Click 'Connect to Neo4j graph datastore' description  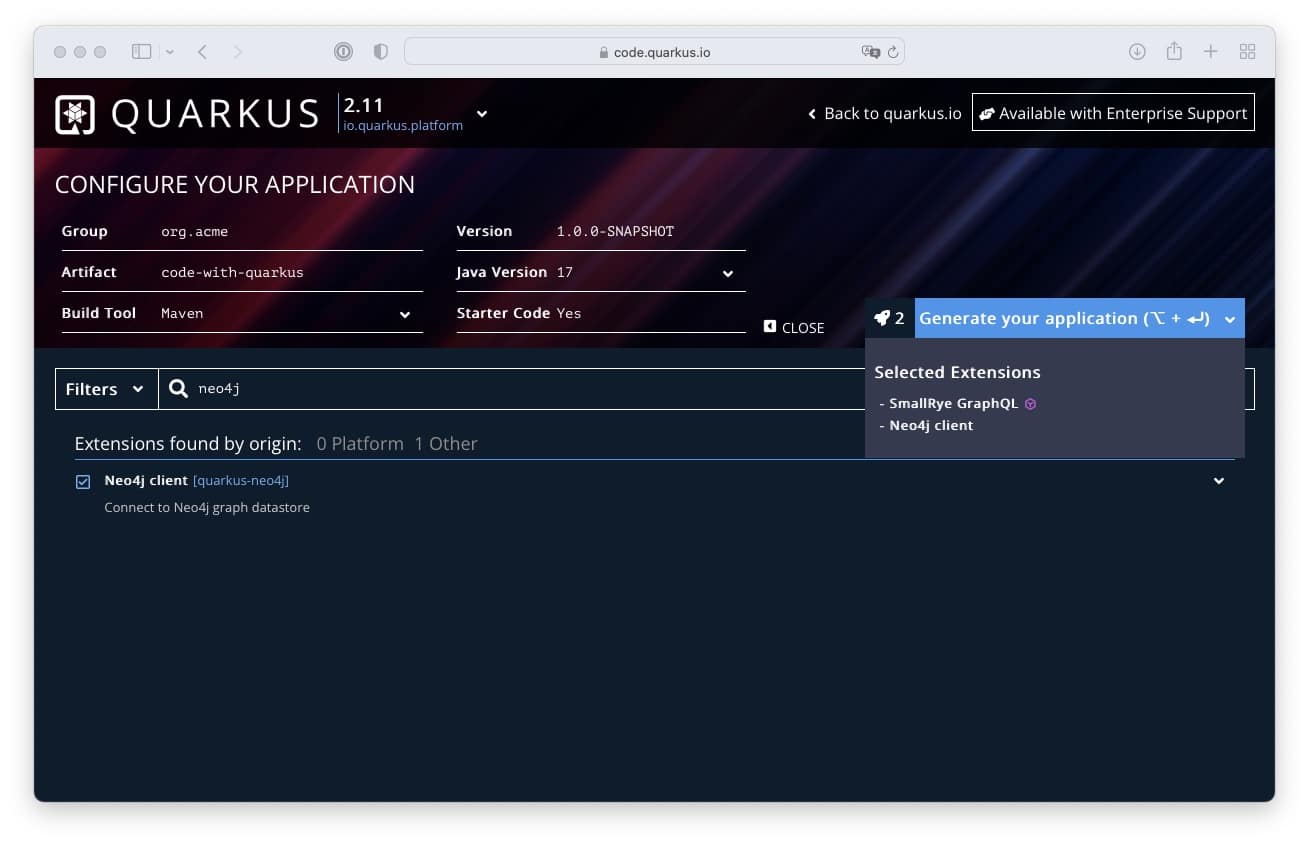click(x=207, y=508)
